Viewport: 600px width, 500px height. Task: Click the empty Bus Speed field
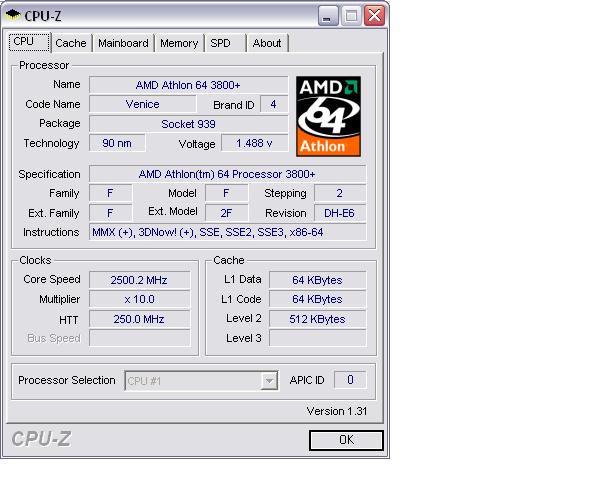pyautogui.click(x=139, y=338)
